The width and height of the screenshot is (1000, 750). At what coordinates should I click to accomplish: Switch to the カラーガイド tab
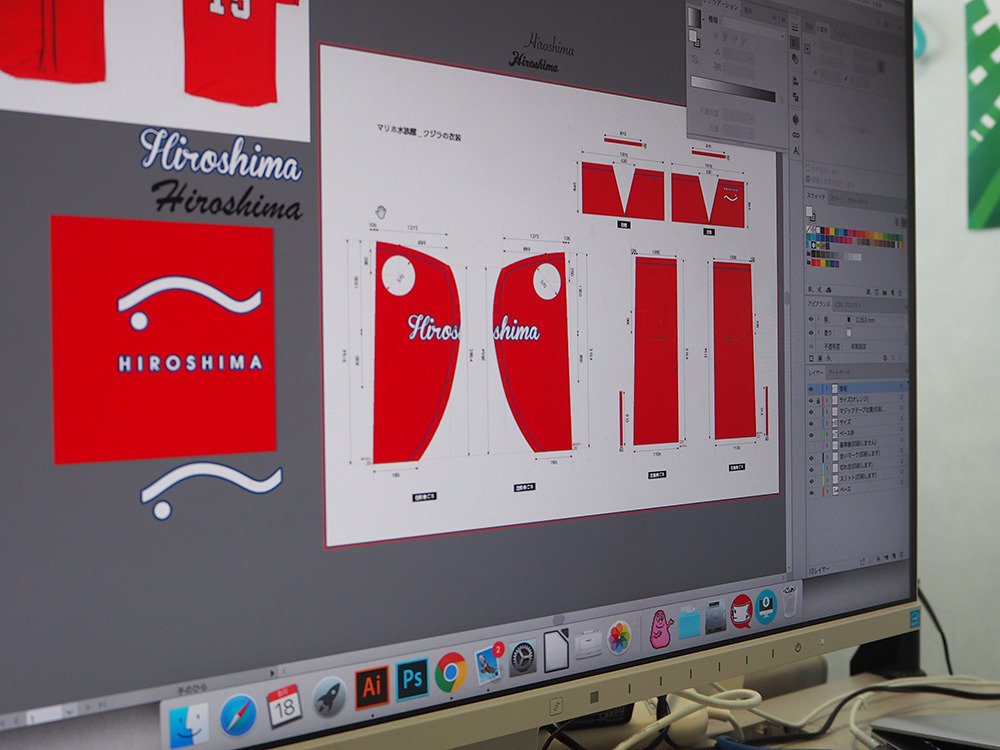point(857,202)
